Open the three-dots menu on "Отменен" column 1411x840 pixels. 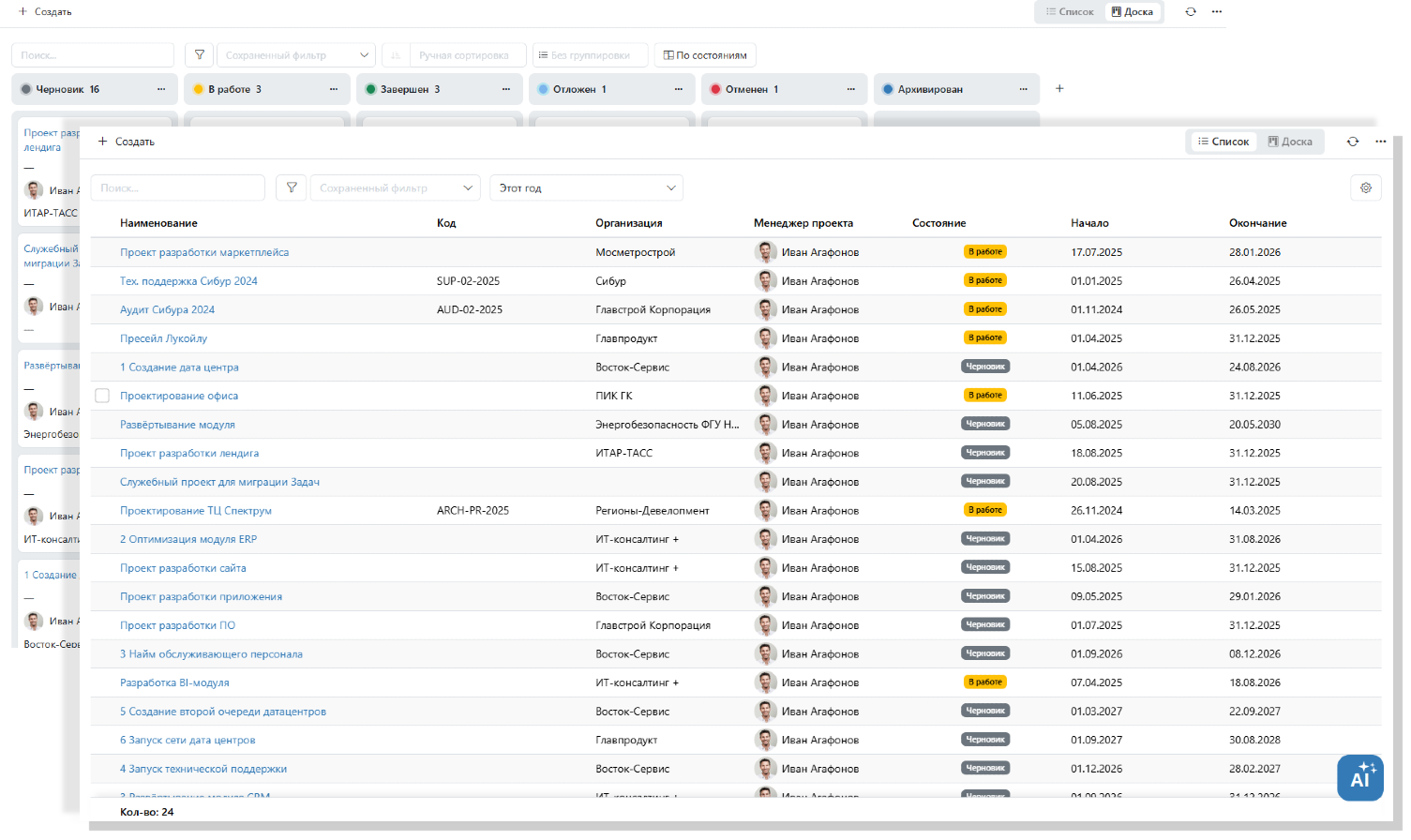(850, 89)
